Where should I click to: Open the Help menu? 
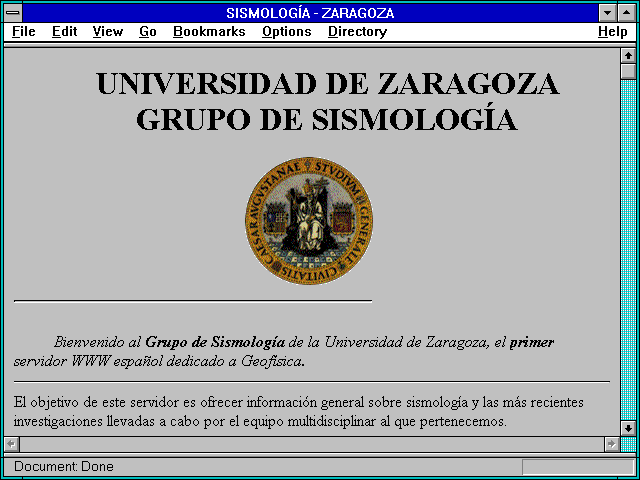(613, 32)
